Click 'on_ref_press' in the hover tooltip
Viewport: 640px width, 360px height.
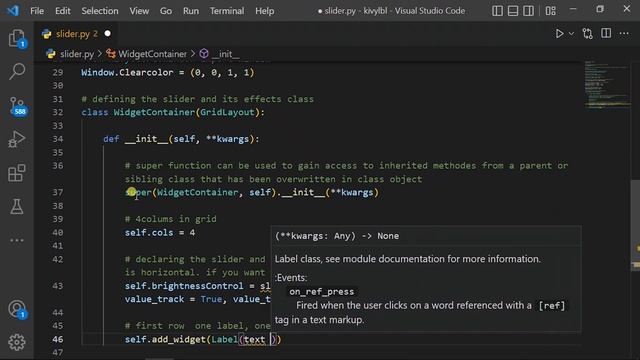[x=322, y=292]
